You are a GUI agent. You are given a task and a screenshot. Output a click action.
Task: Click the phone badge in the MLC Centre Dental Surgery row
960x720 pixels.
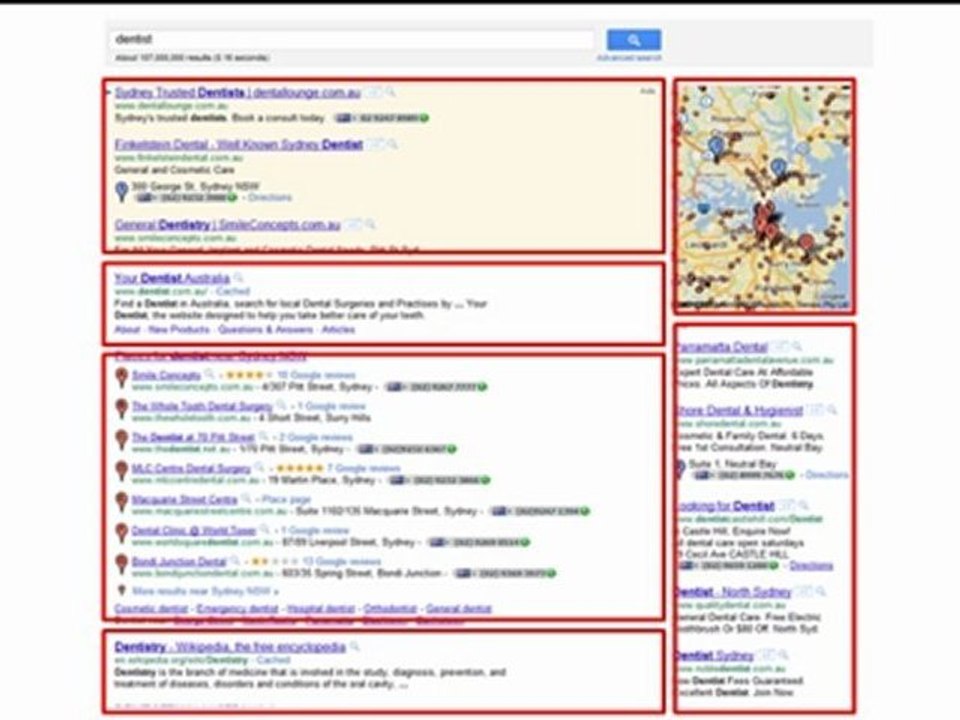pyautogui.click(x=440, y=481)
